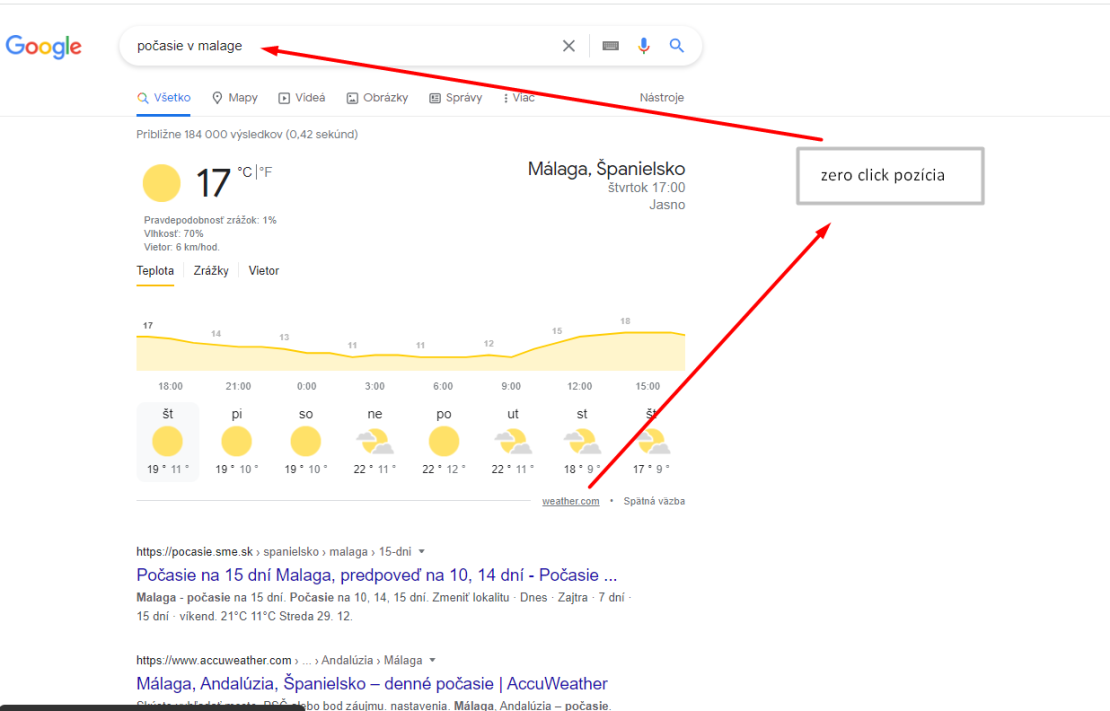The image size is (1110, 711).
Task: Click Spätná väzba feedback link
Action: coord(654,501)
